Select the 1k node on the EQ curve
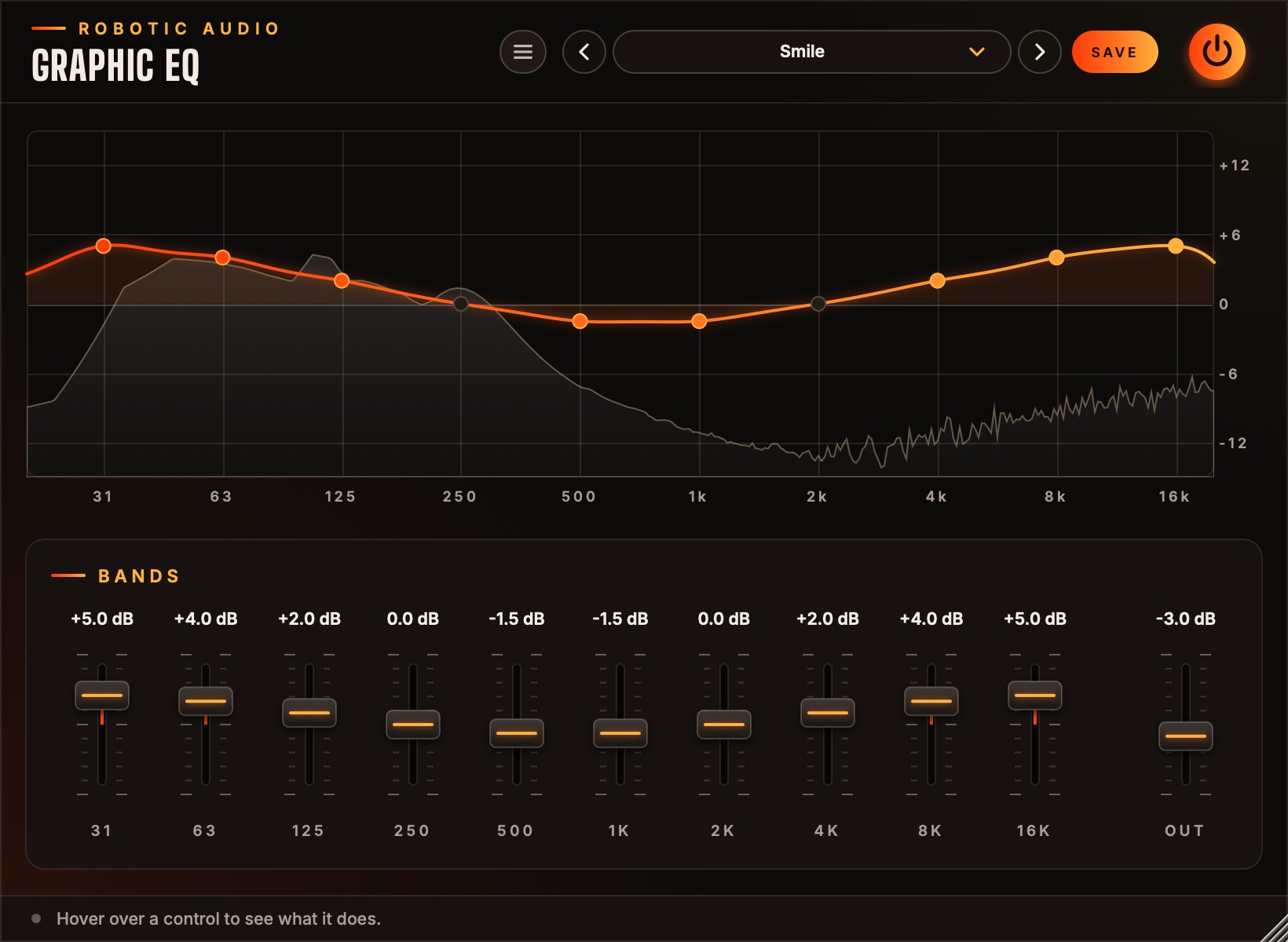The image size is (1288, 942). 699,321
